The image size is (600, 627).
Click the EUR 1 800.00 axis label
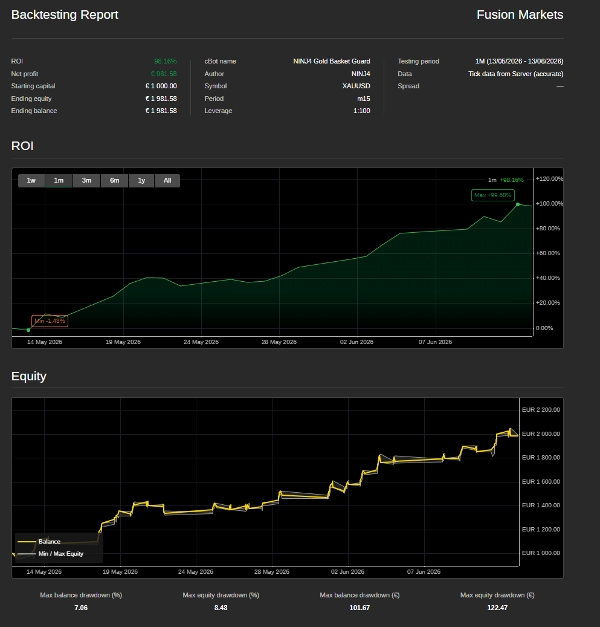pyautogui.click(x=541, y=457)
